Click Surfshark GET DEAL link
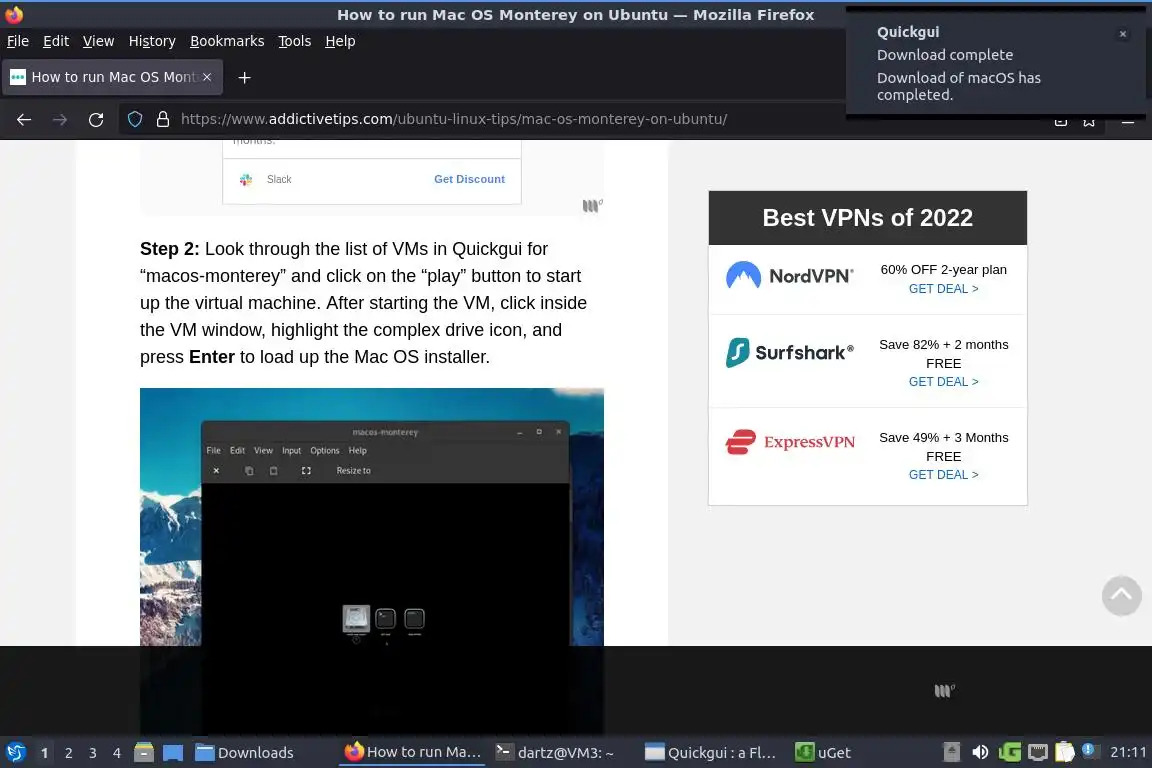 point(943,381)
